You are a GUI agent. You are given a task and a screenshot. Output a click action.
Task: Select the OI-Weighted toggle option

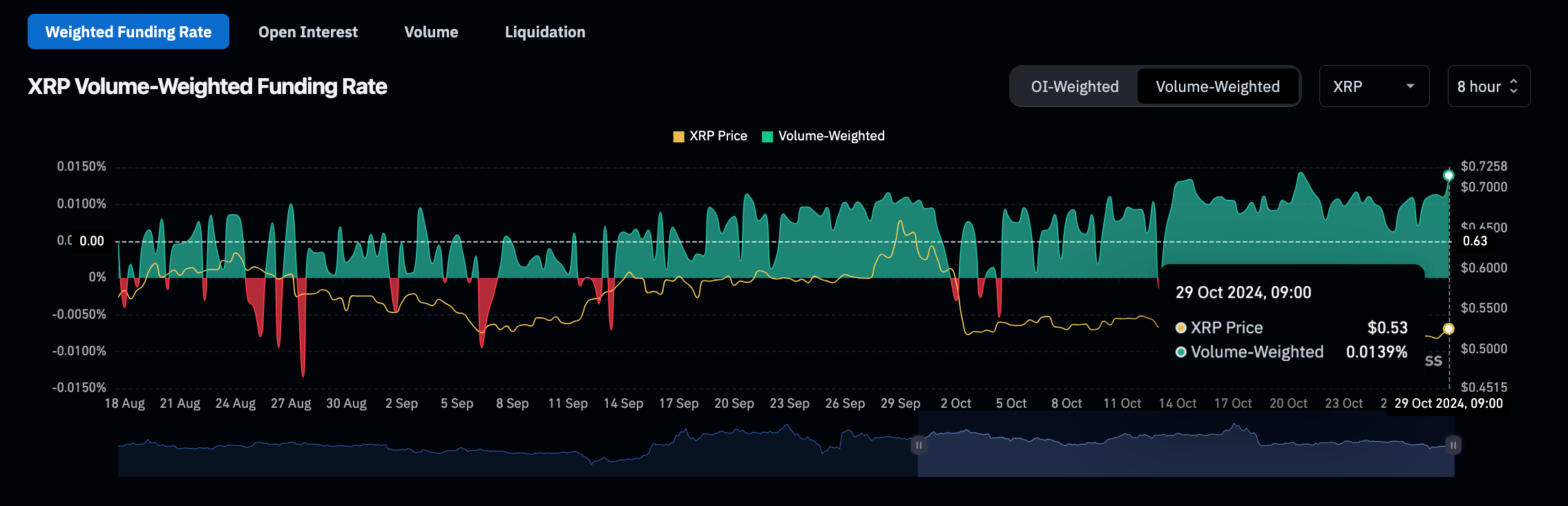point(1075,86)
